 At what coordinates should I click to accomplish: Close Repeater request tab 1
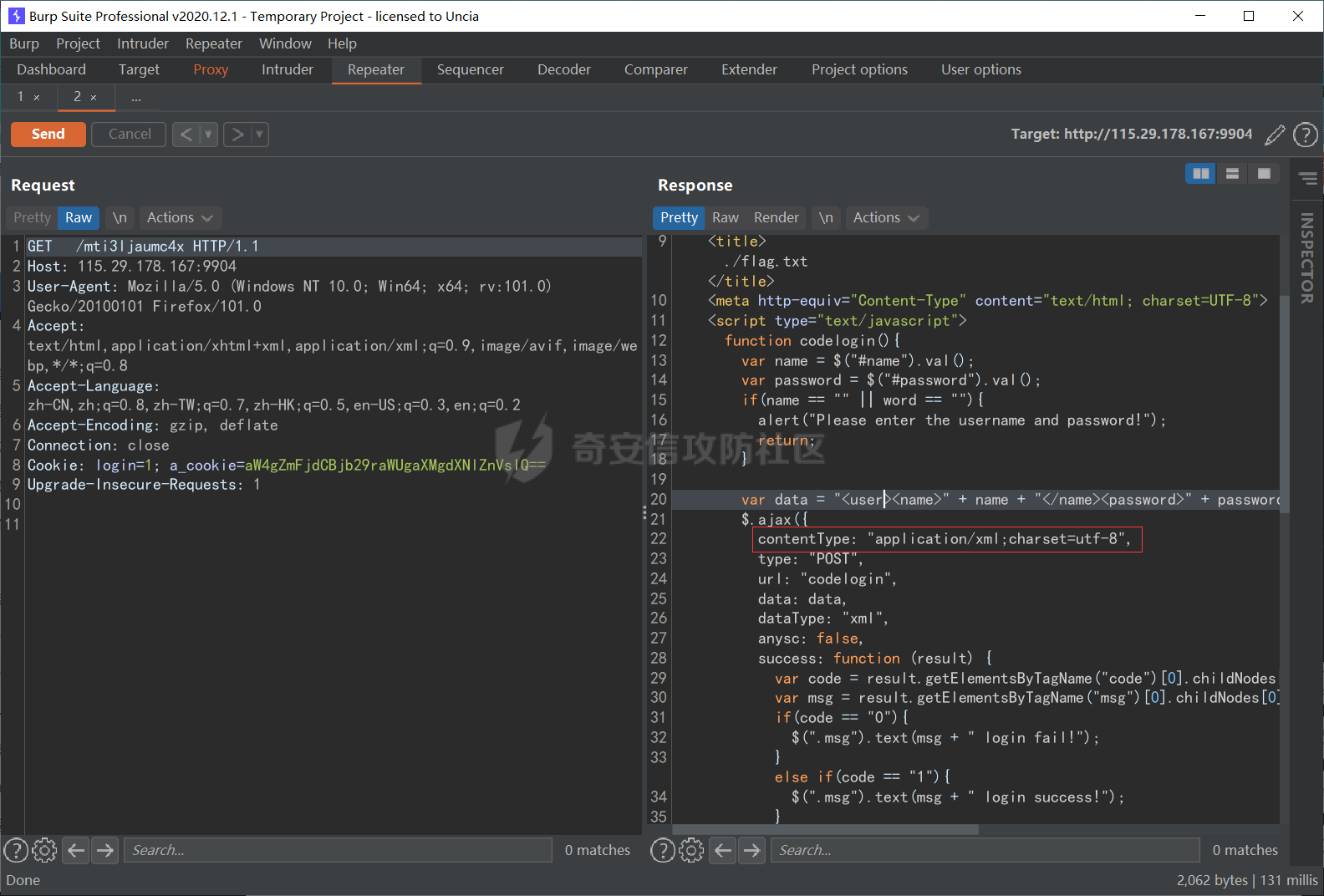point(37,98)
